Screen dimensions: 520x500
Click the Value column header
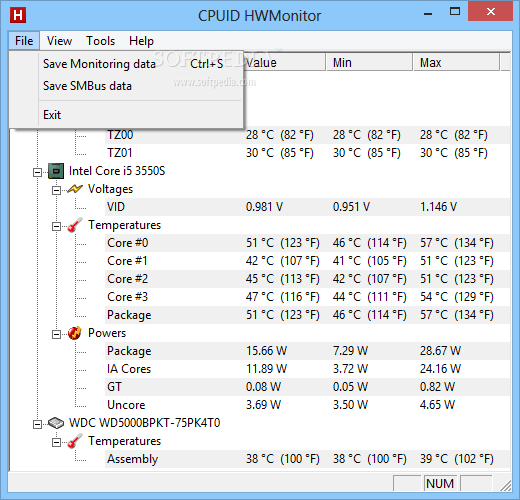tap(284, 62)
